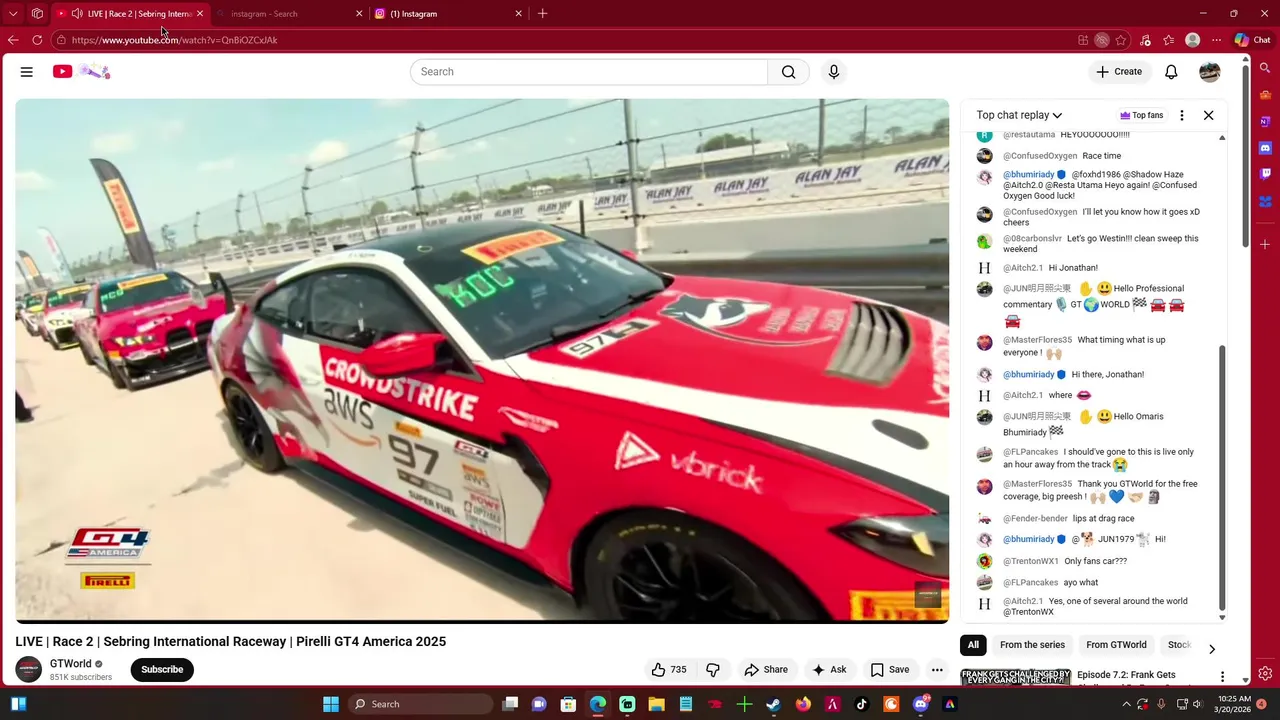
Task: Select From GTWorld chip
Action: pos(1116,645)
